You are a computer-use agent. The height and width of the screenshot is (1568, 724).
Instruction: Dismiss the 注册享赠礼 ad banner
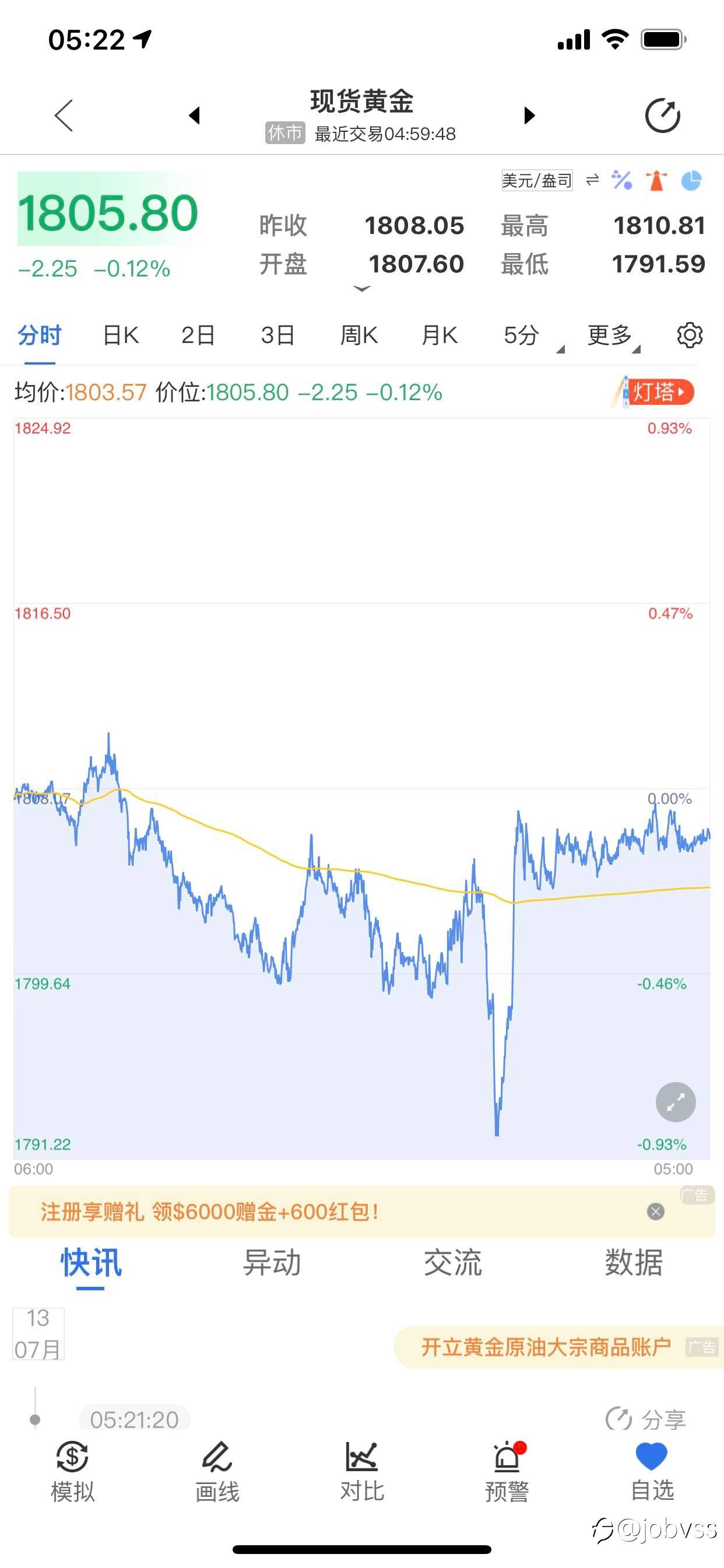click(655, 1212)
